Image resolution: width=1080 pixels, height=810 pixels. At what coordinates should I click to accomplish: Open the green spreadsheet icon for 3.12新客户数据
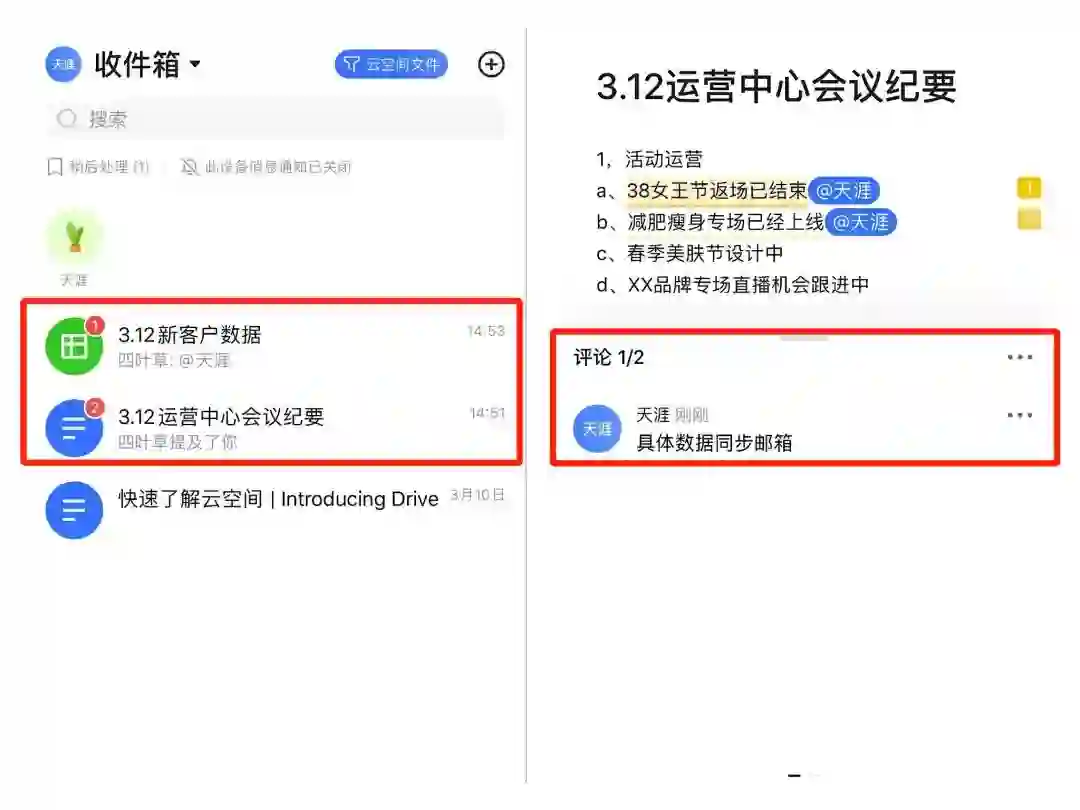(74, 346)
